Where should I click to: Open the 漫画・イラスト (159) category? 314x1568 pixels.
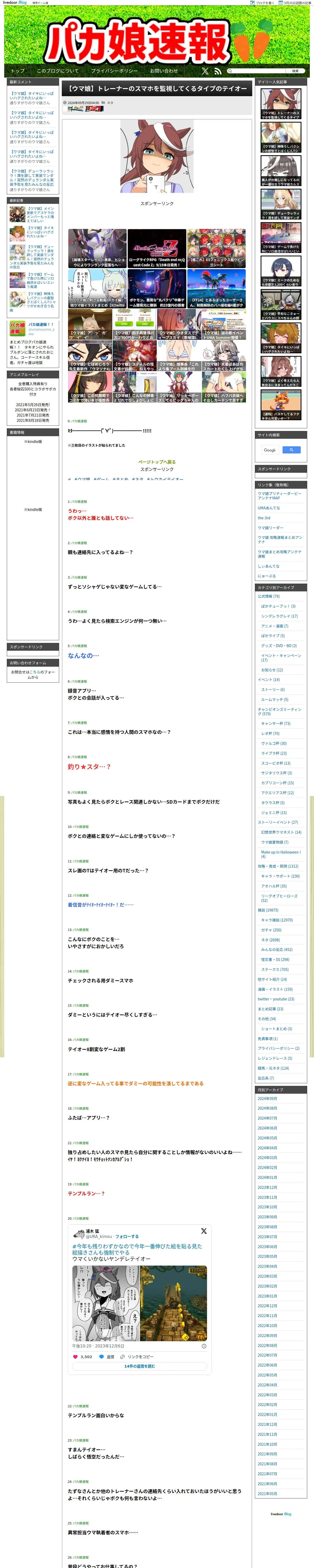point(275,989)
